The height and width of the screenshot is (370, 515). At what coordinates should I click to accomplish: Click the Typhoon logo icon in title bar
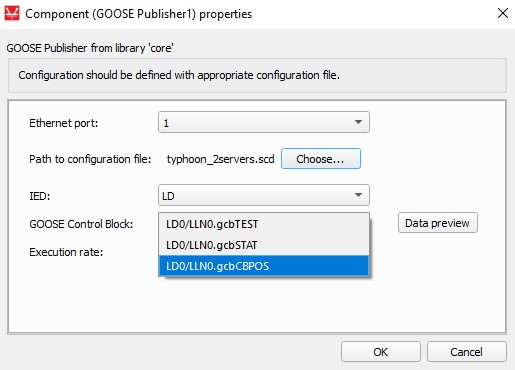click(12, 14)
